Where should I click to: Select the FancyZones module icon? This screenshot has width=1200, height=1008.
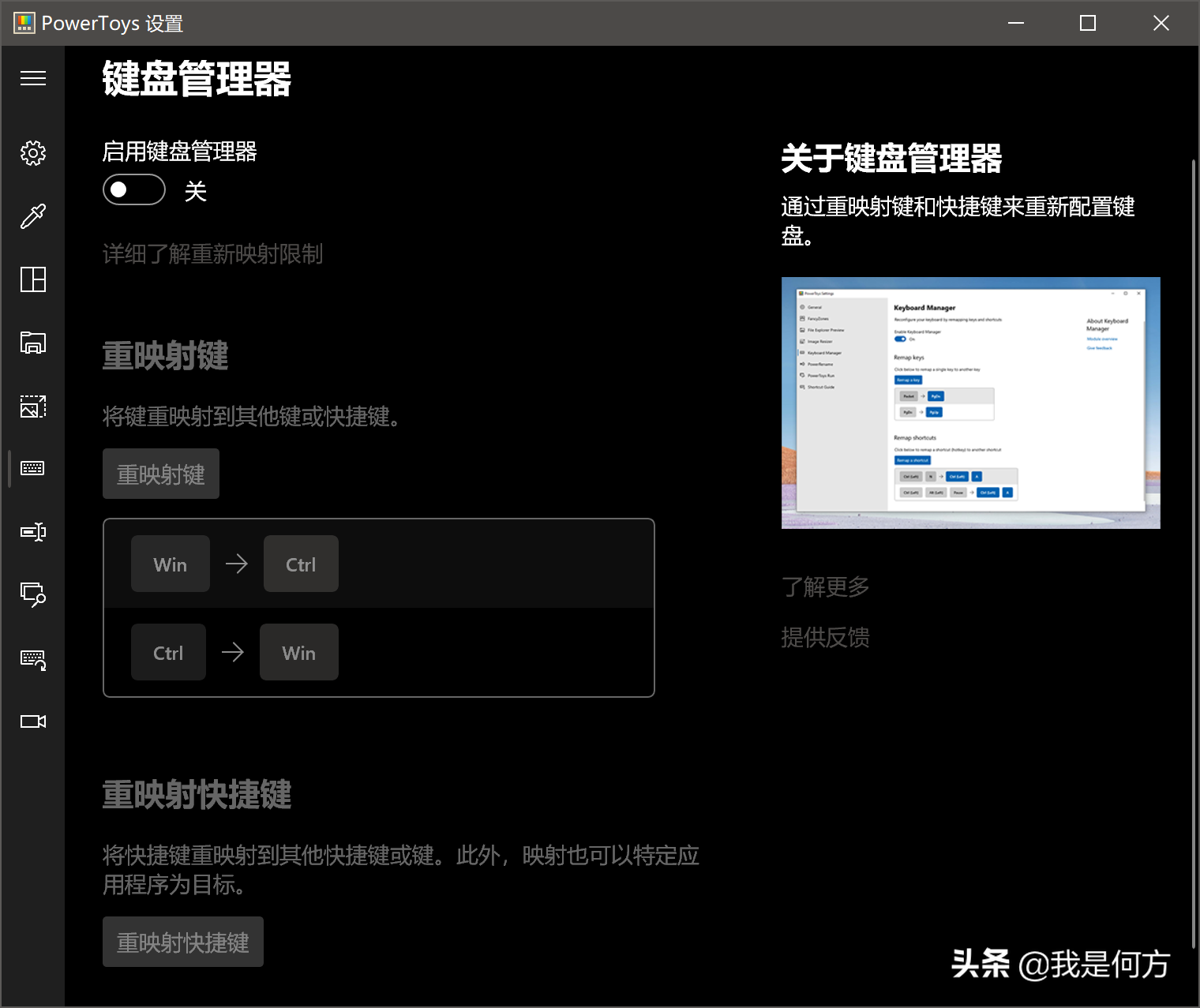(32, 279)
